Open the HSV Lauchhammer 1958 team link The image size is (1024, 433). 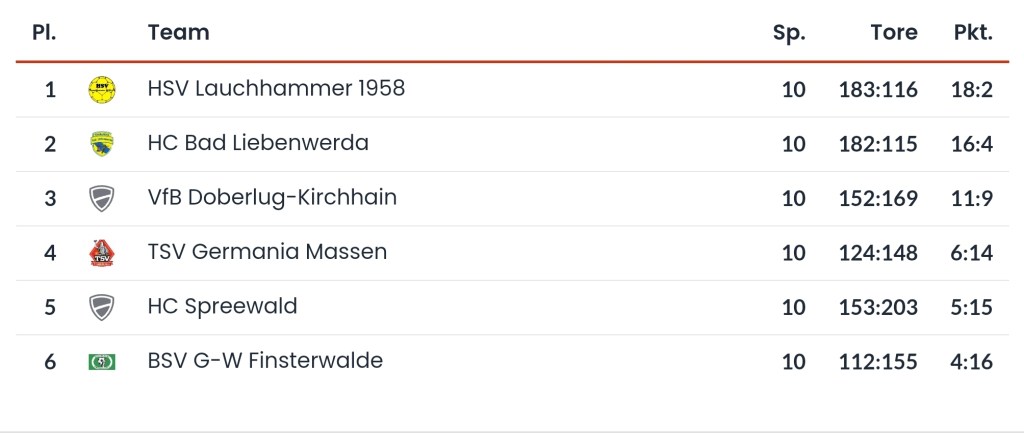(276, 89)
